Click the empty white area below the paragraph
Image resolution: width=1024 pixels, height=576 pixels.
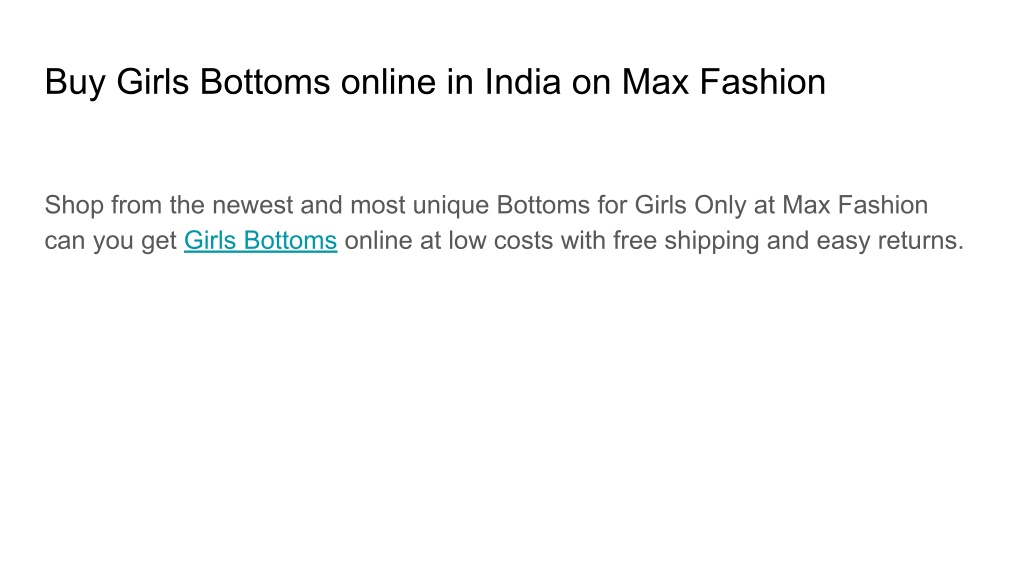512,418
